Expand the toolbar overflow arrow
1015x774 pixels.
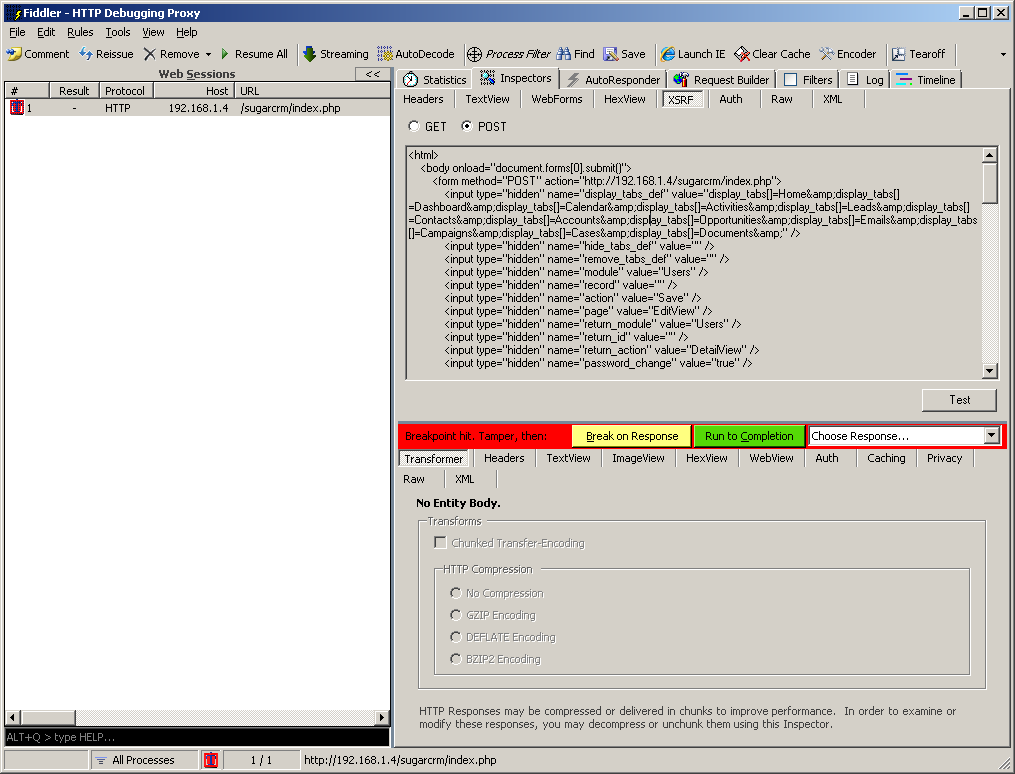tap(1003, 54)
